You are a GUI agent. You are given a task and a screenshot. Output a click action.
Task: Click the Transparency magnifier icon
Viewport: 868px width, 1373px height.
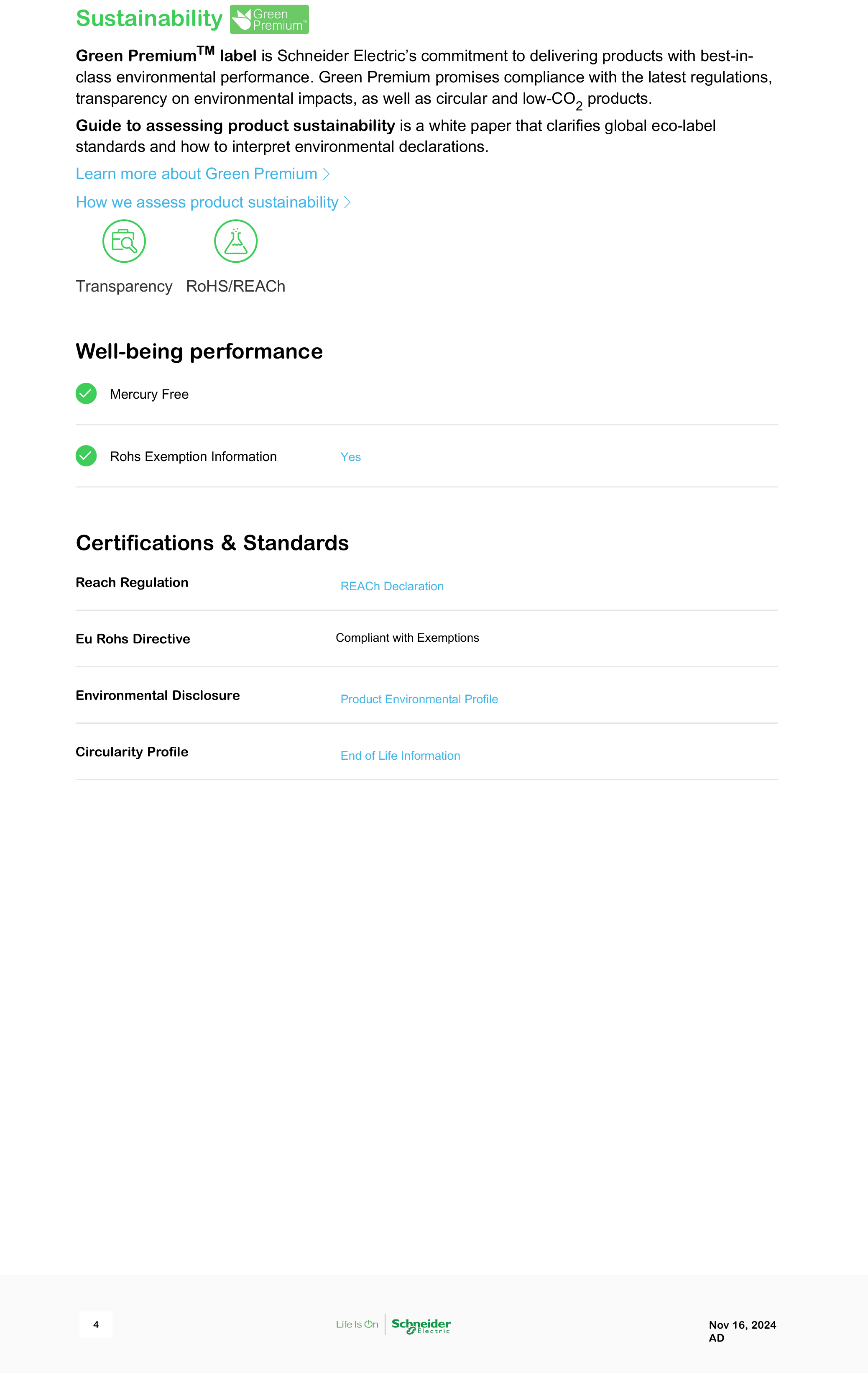point(124,241)
